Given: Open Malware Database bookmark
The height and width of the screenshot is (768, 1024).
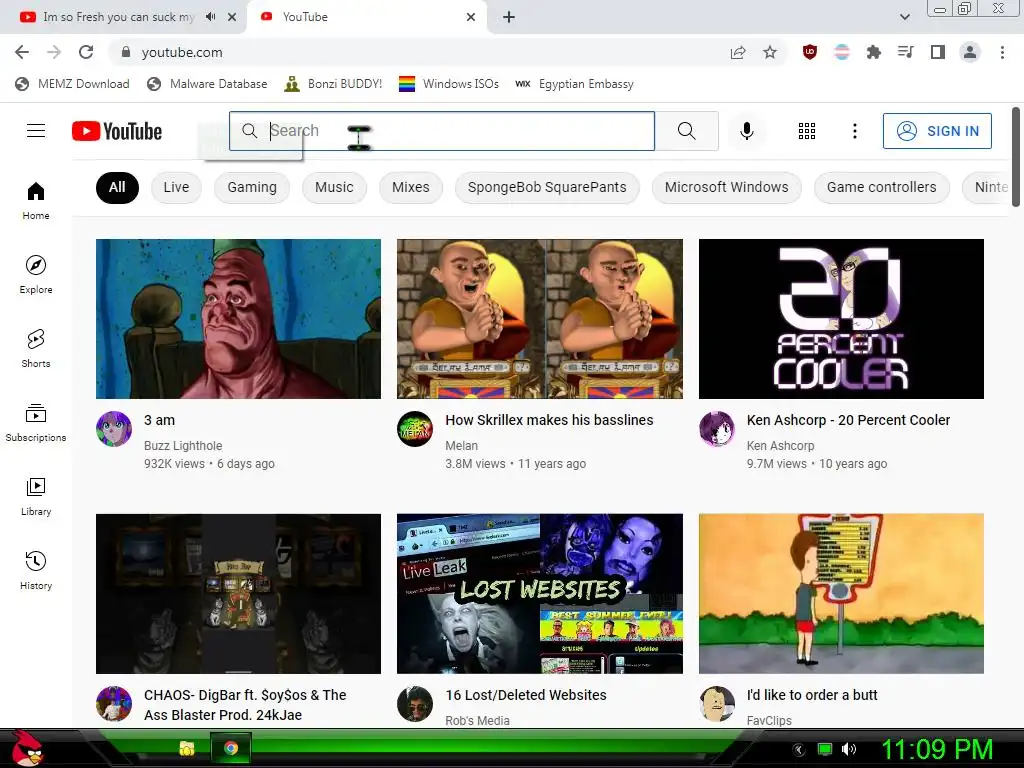Looking at the screenshot, I should (207, 84).
